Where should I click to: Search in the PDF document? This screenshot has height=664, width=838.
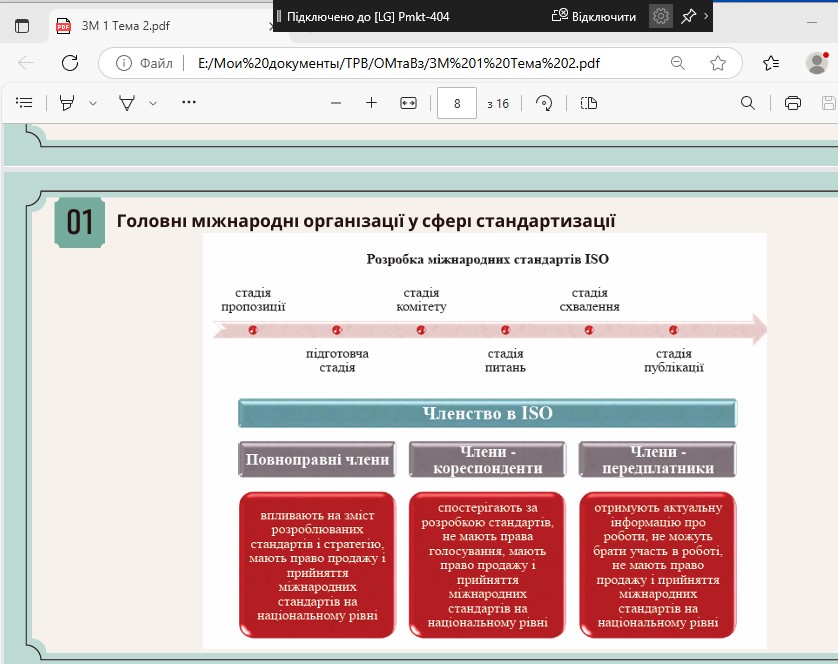click(x=748, y=103)
